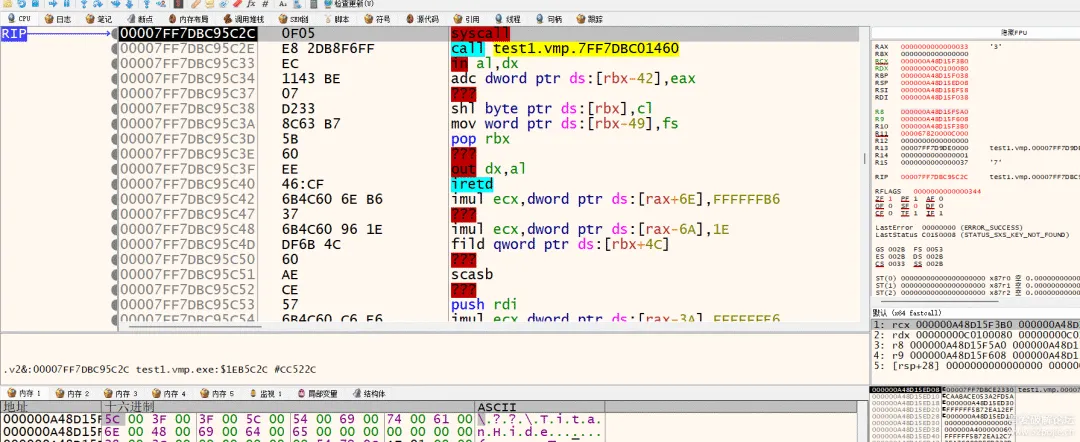
Task: Select the scasb instruction
Action: tap(470, 275)
